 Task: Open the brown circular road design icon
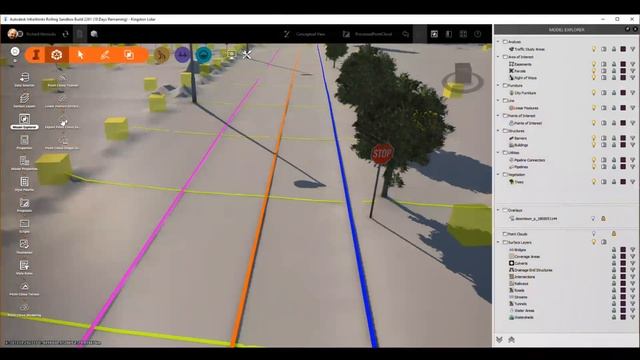[162, 55]
